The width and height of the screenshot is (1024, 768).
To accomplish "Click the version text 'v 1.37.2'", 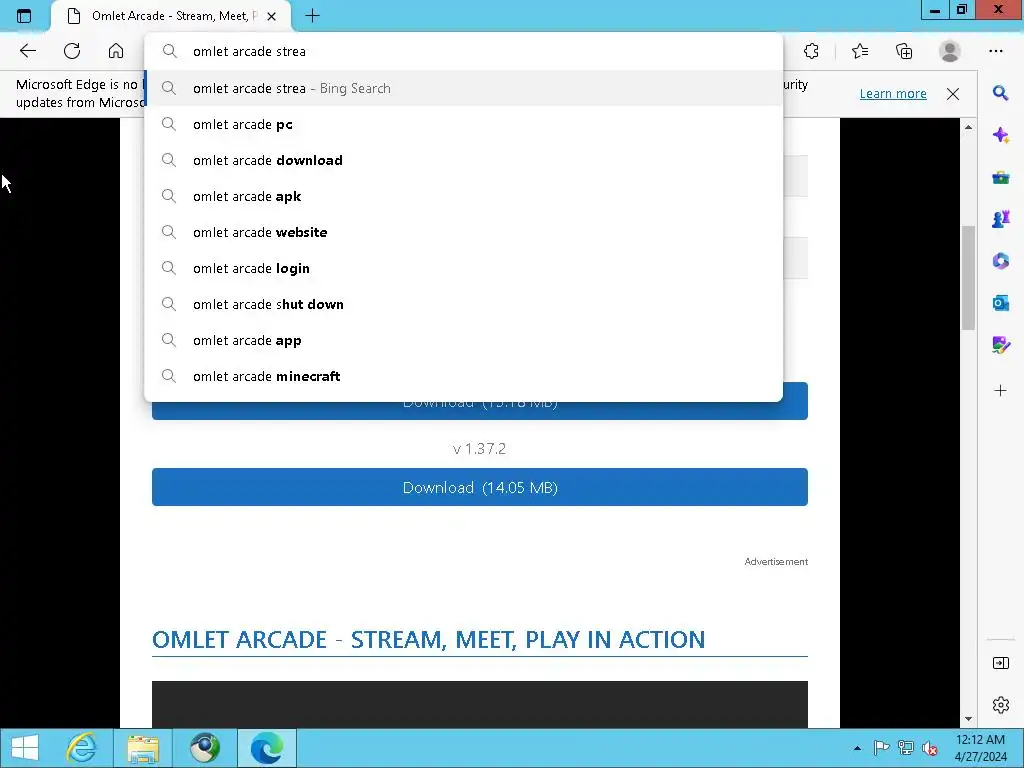I will [x=479, y=449].
